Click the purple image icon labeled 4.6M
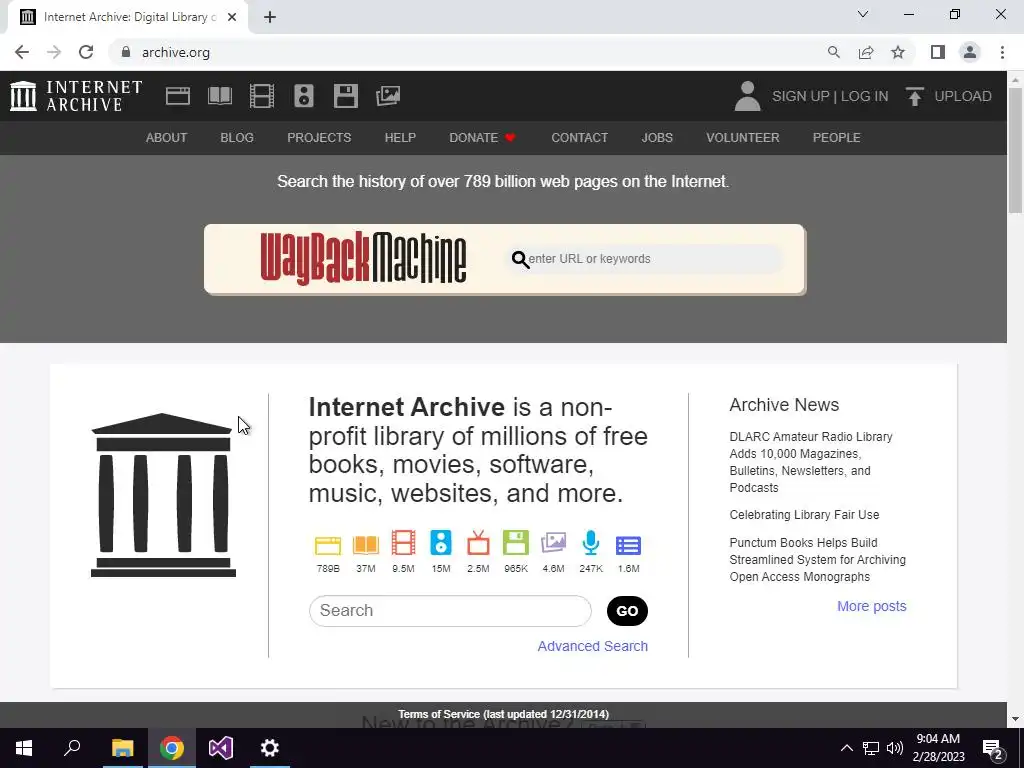The image size is (1024, 768). click(x=553, y=543)
